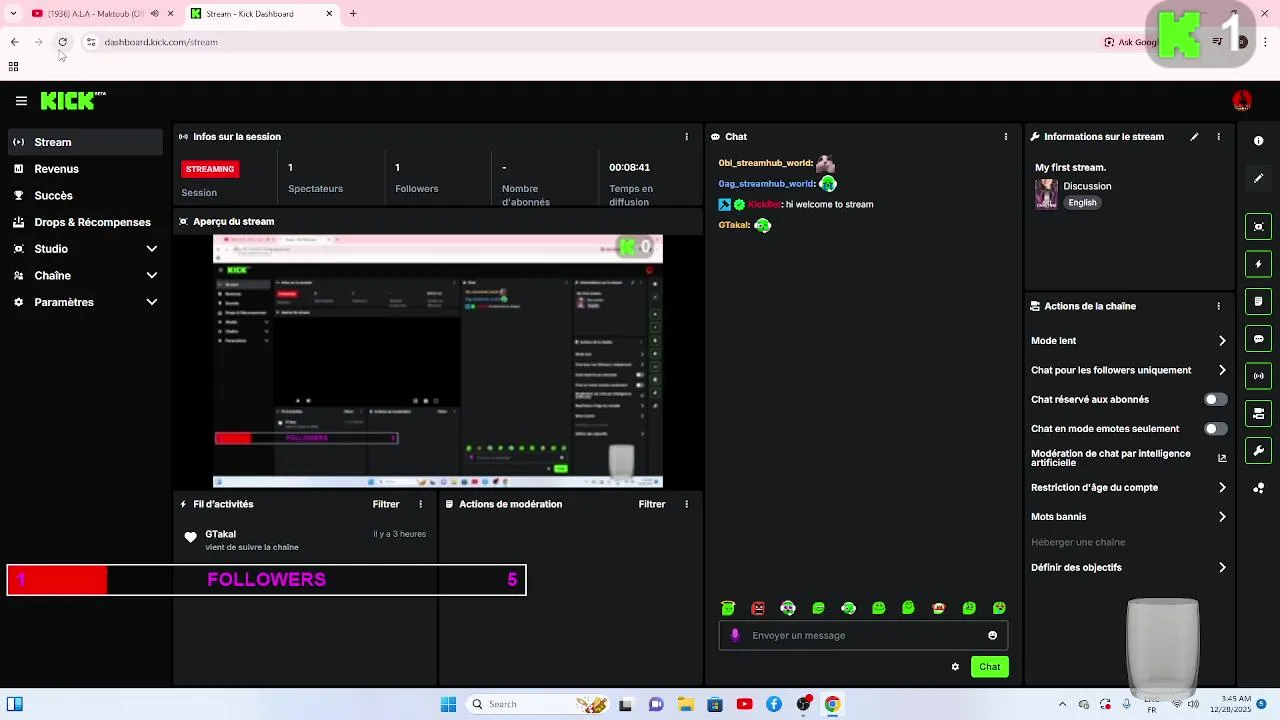Click the taskbar Search box
This screenshot has height=720, width=1280.
[540, 704]
